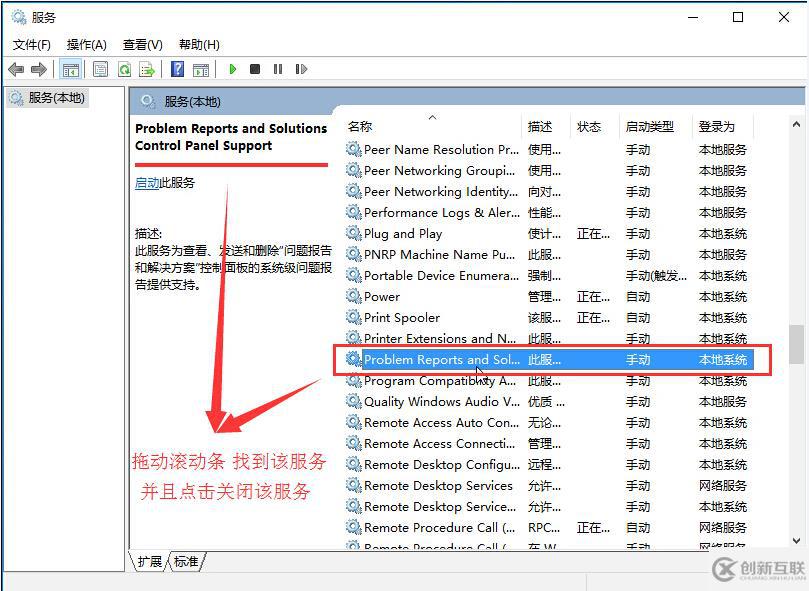Click the Properties toolbar icon
Image resolution: width=809 pixels, height=591 pixels.
tap(101, 69)
